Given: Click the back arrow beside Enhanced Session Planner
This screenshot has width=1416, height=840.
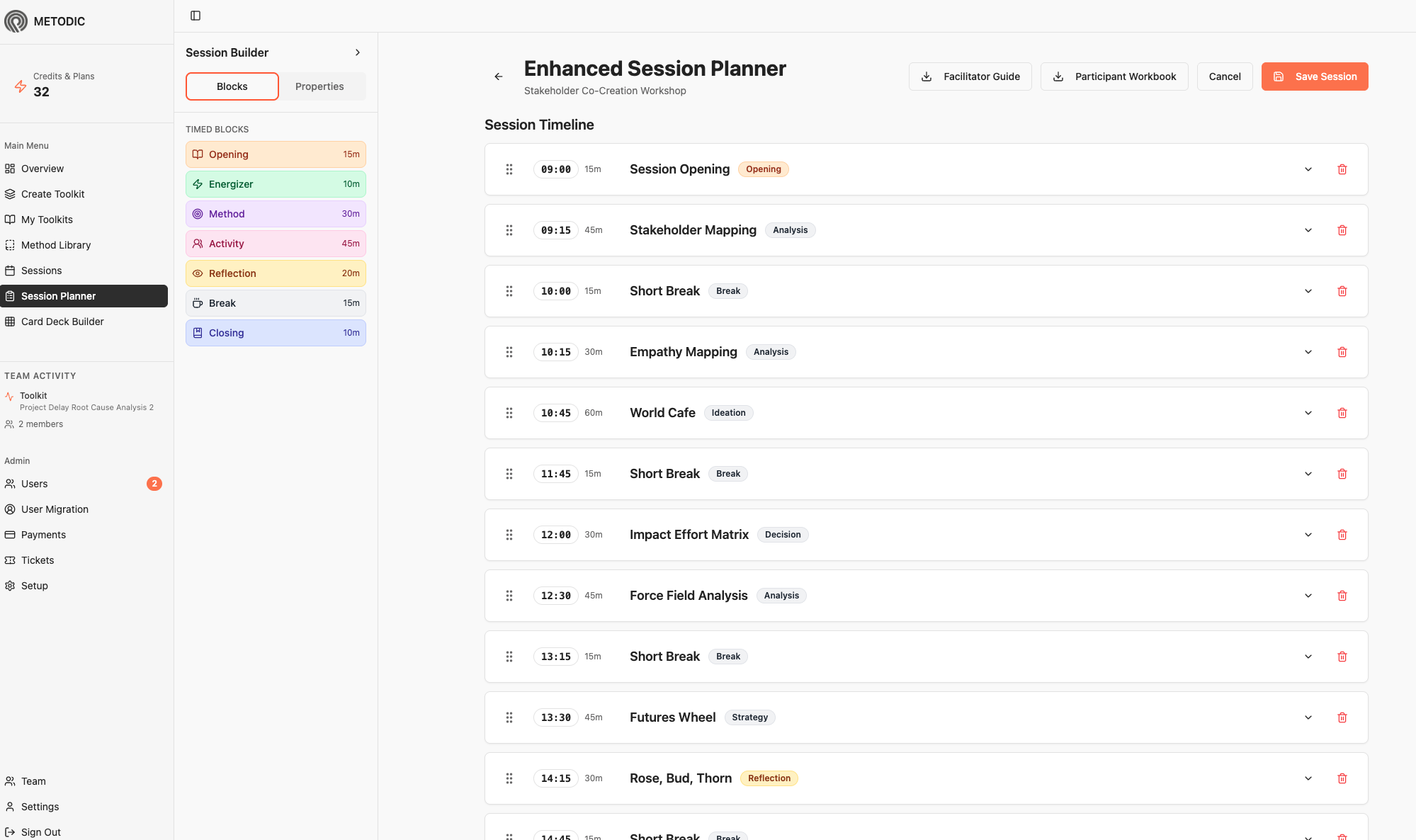Looking at the screenshot, I should [499, 76].
